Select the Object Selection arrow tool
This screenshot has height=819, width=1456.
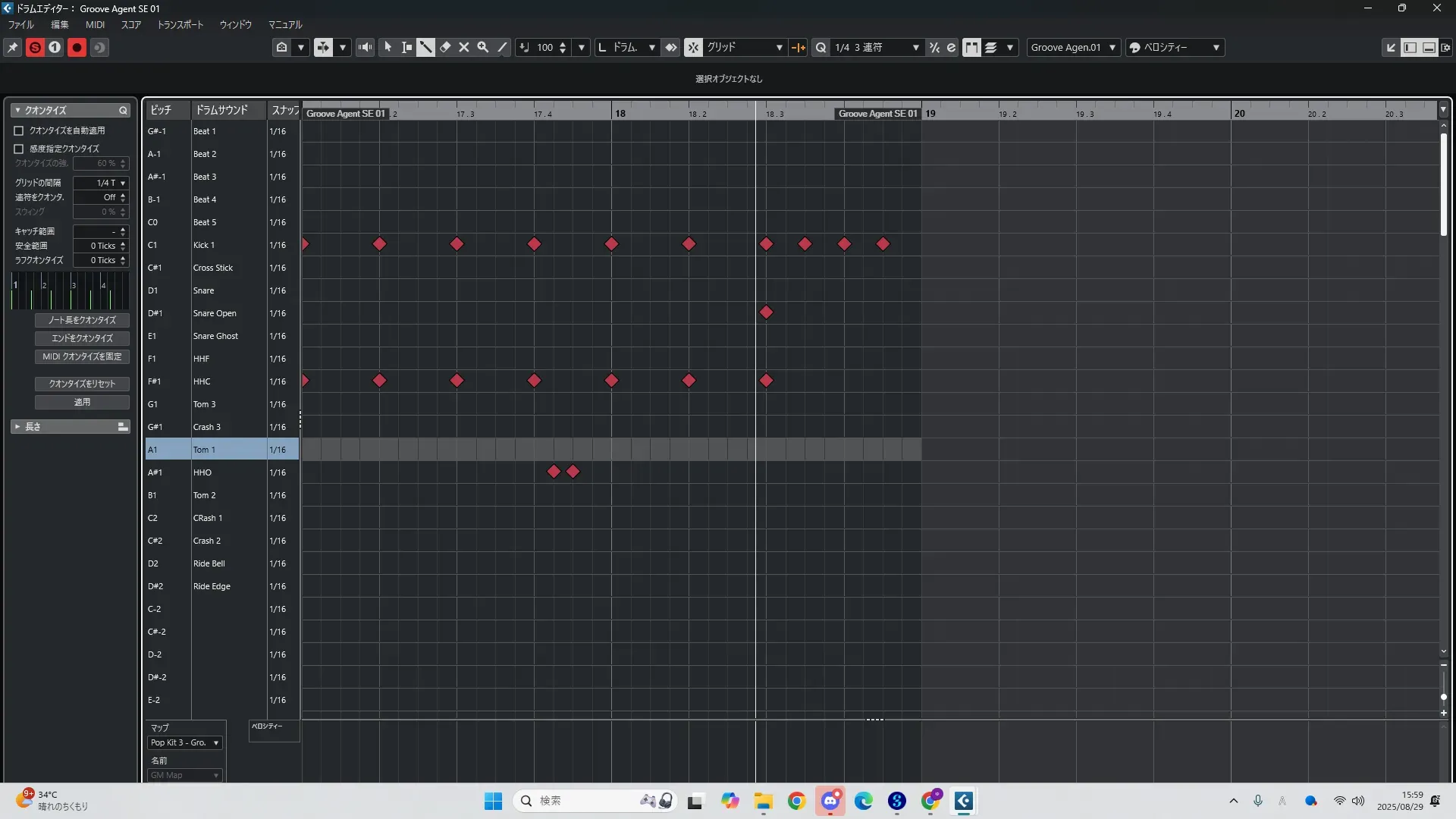pos(388,47)
